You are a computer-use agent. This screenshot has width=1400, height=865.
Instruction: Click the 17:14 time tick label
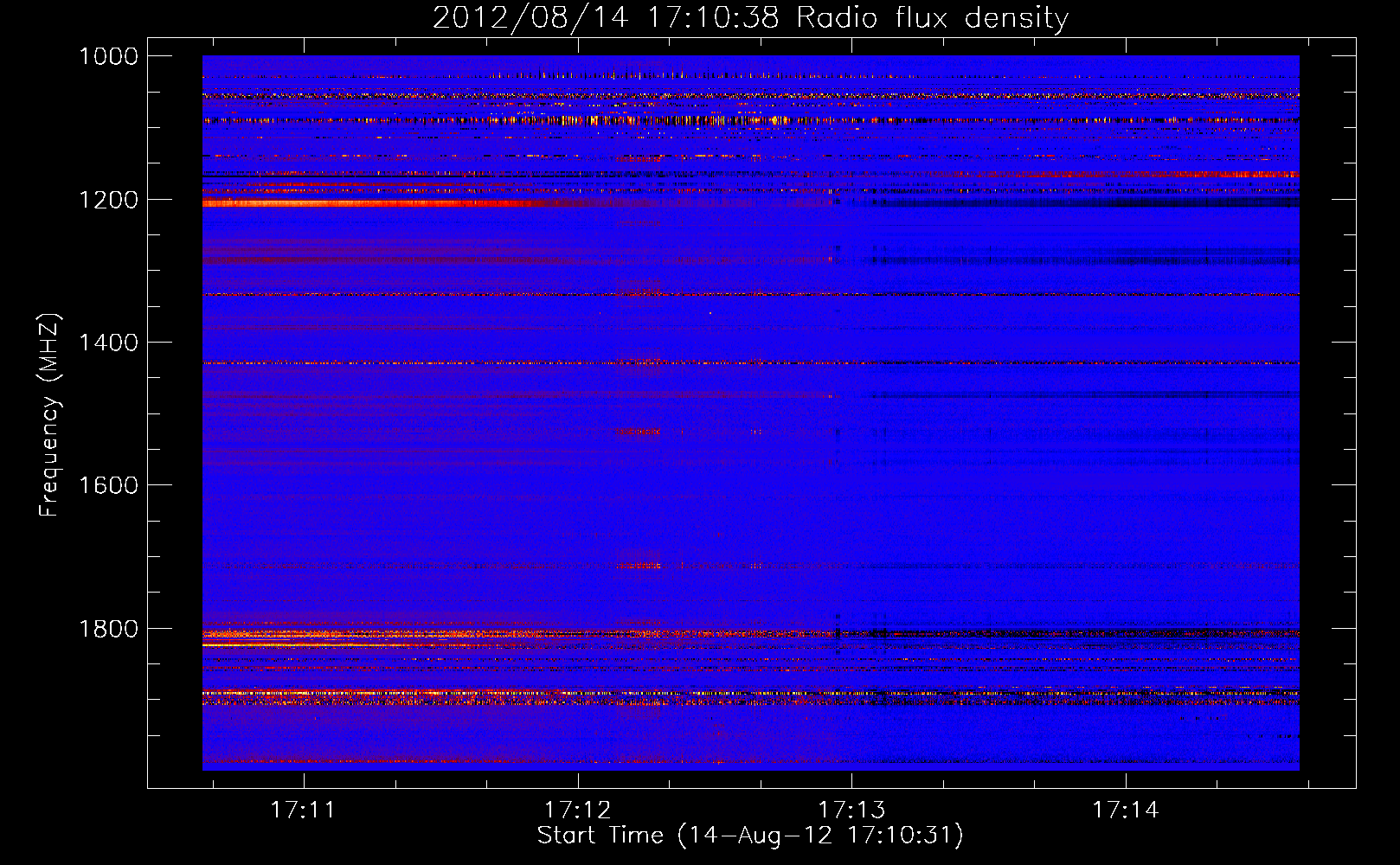(1125, 810)
